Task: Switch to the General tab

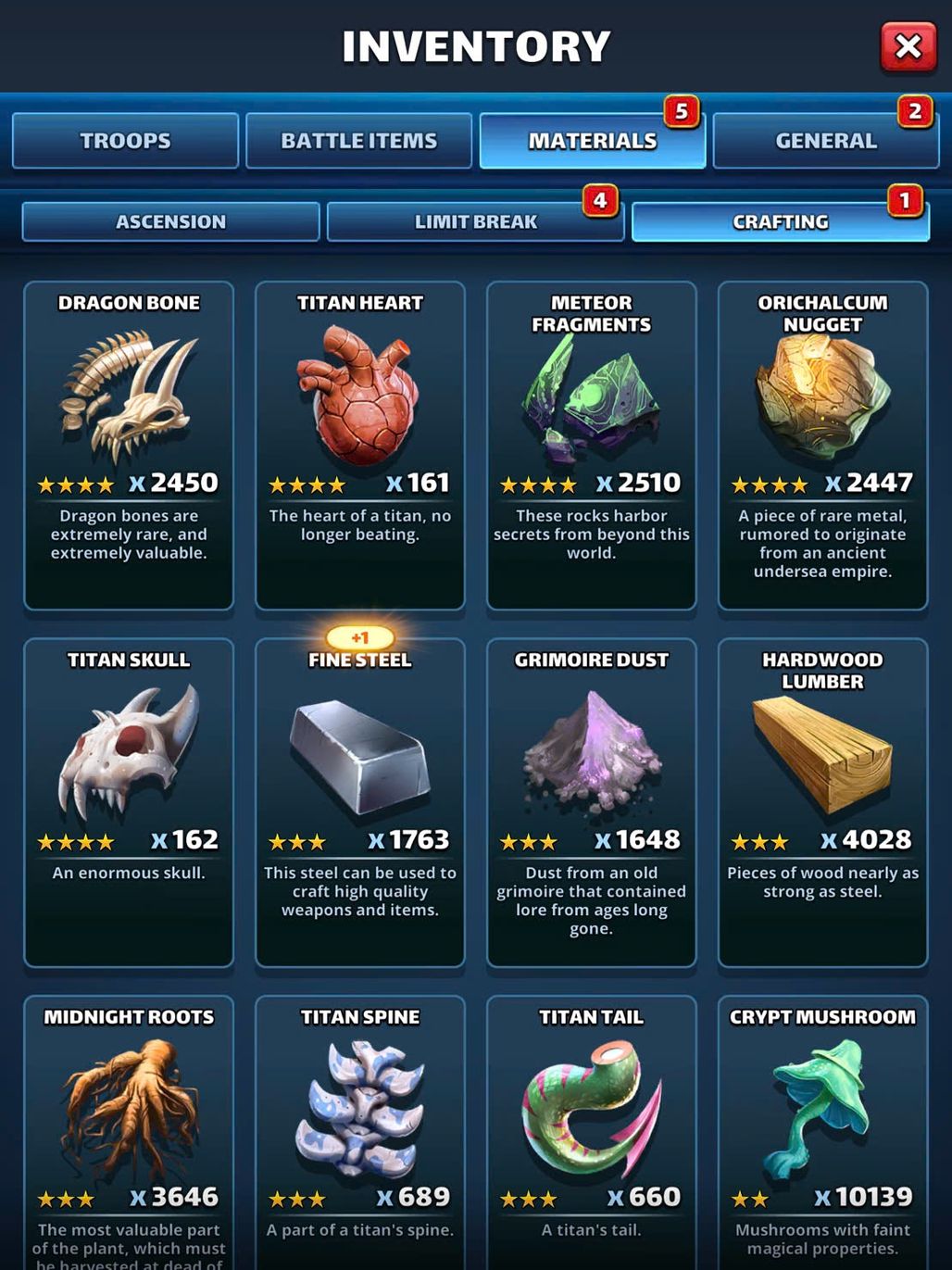Action: [x=825, y=141]
